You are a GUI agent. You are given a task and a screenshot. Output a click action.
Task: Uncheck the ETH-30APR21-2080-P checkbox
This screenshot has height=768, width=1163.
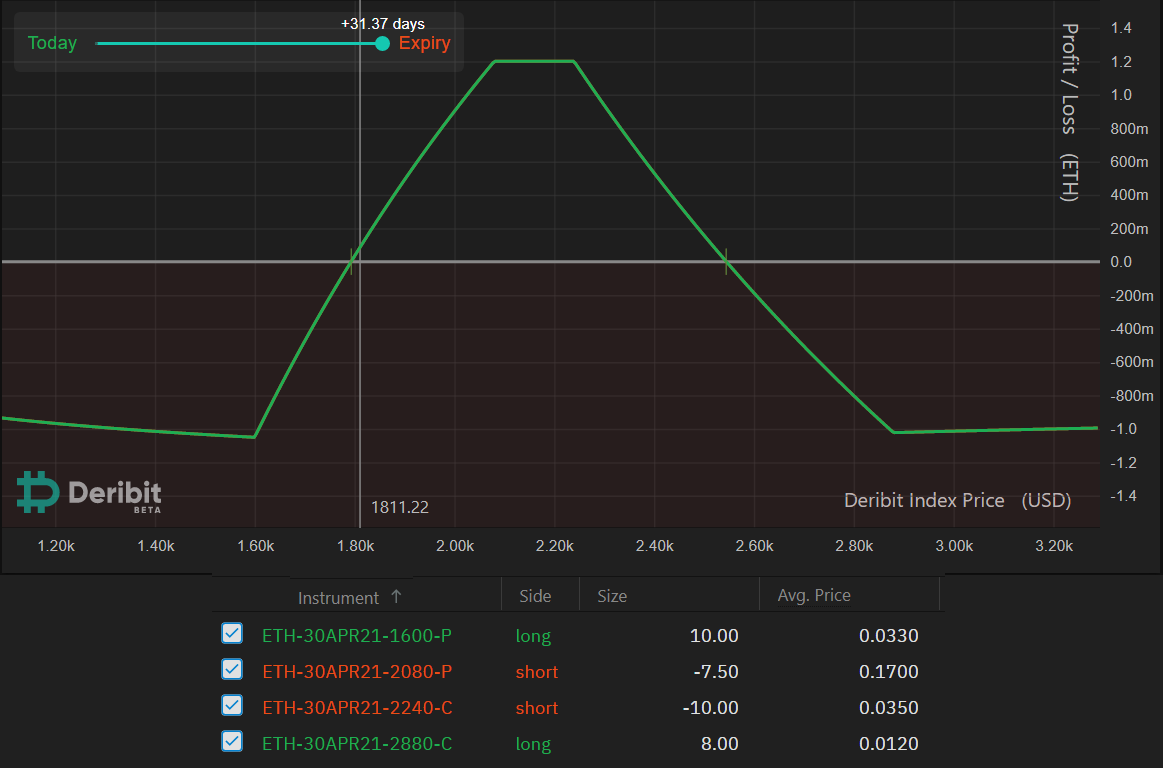(x=232, y=670)
